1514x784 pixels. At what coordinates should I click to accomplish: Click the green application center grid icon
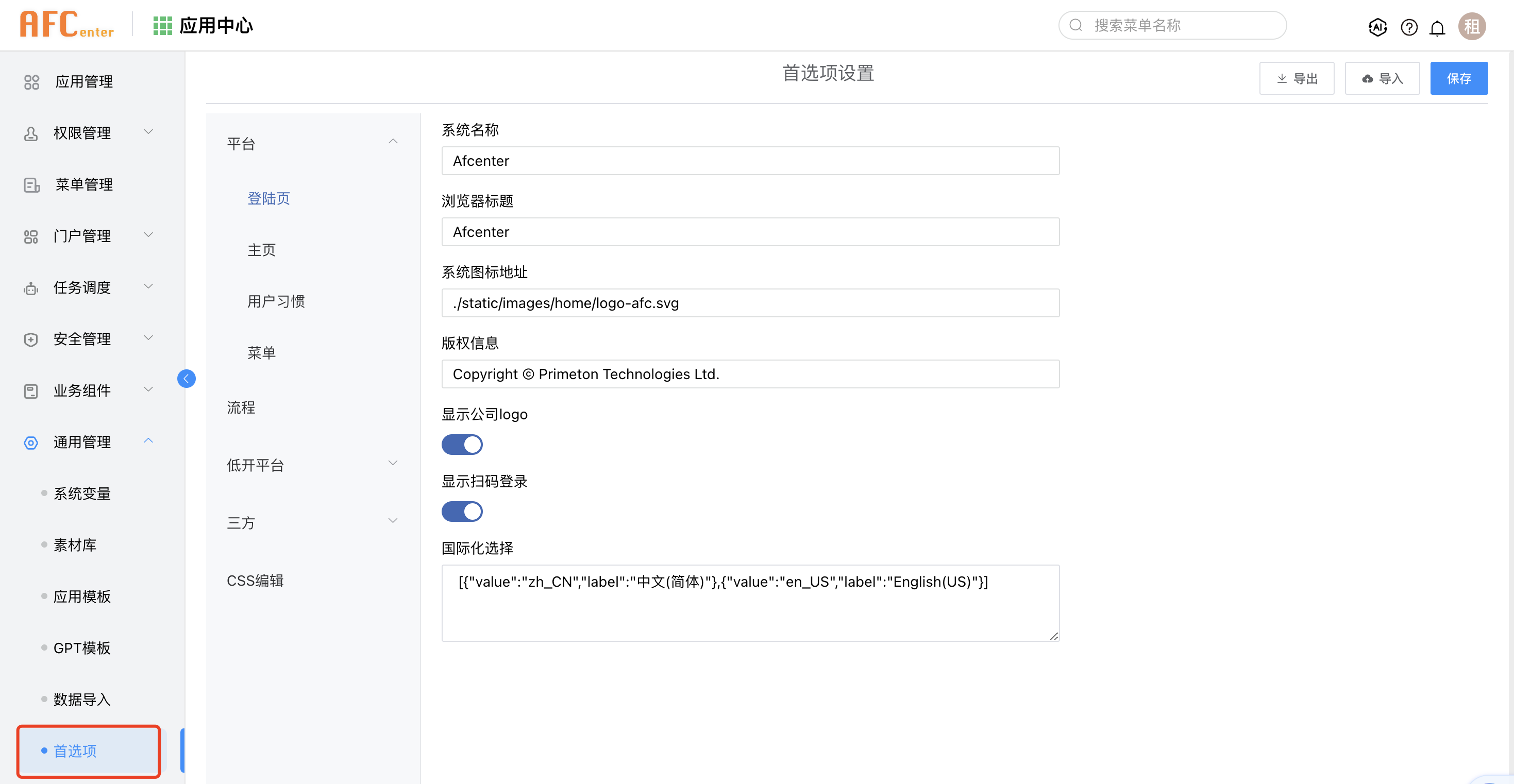[162, 26]
